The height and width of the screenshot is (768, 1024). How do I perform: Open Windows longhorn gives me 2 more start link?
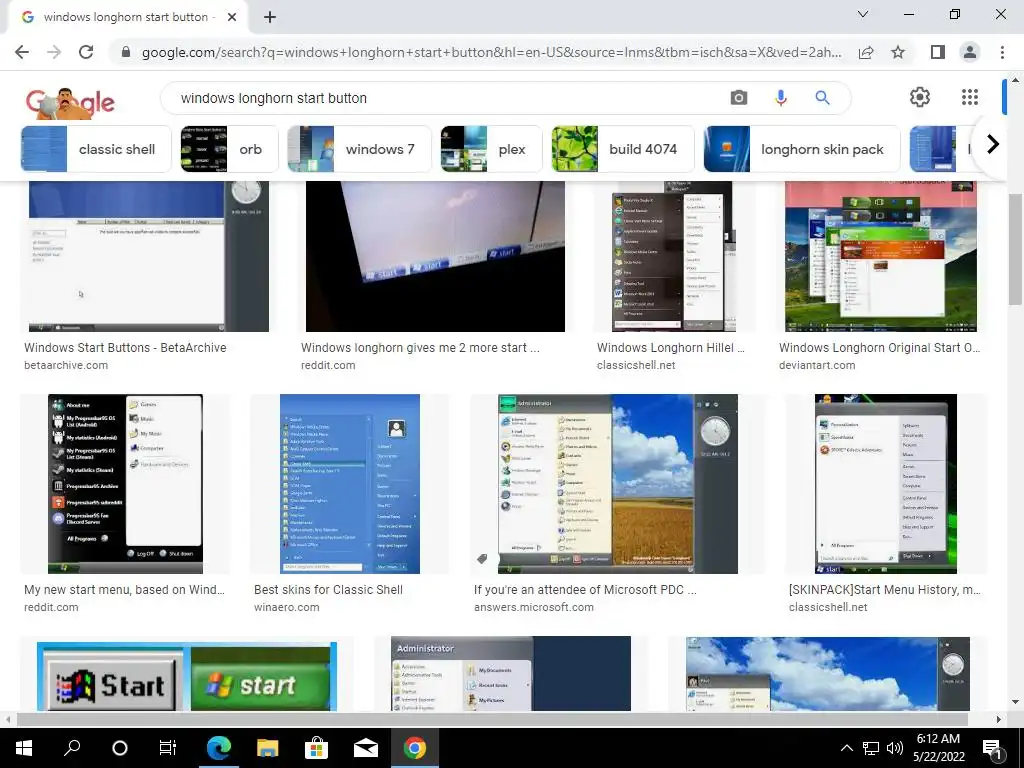[420, 348]
